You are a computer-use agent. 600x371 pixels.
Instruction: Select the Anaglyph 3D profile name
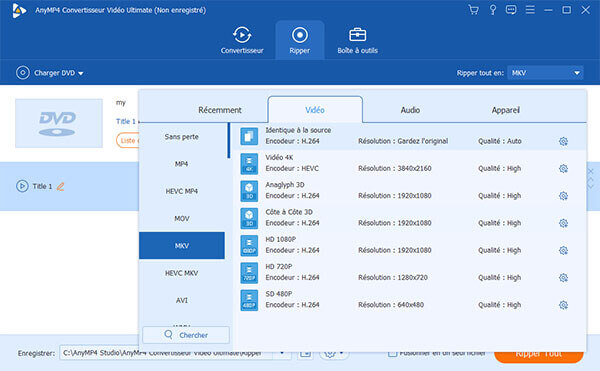(x=285, y=185)
